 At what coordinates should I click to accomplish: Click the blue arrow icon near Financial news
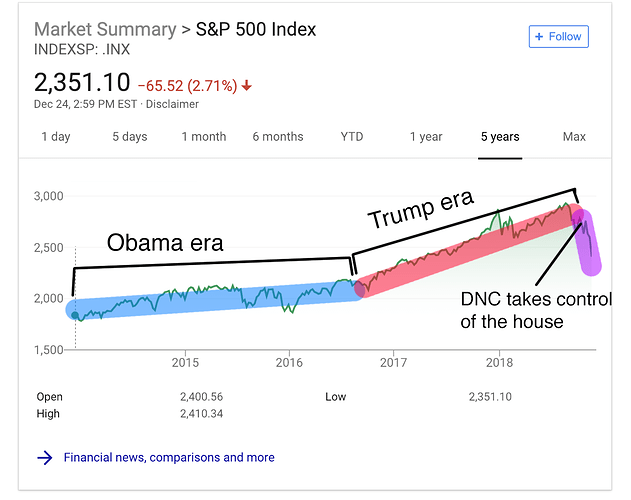point(45,458)
